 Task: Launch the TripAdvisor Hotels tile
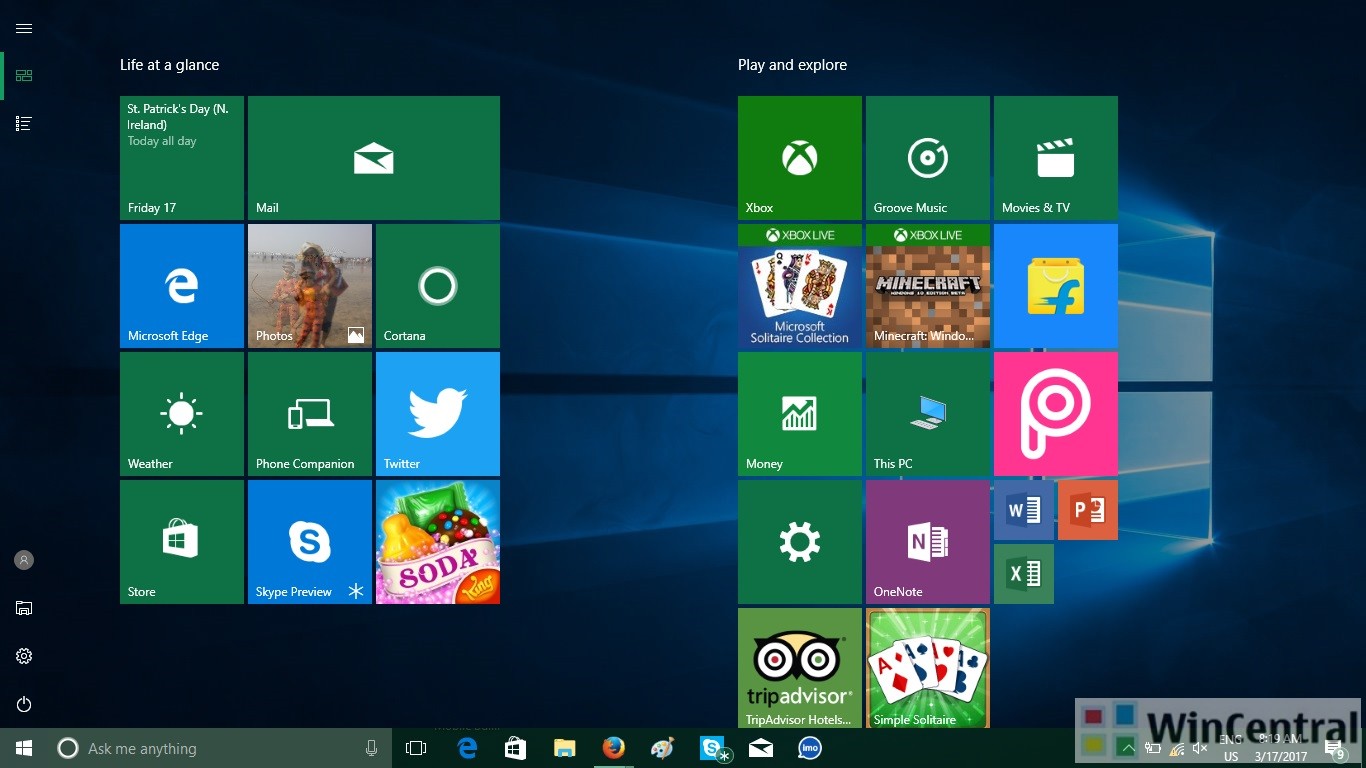[800, 668]
